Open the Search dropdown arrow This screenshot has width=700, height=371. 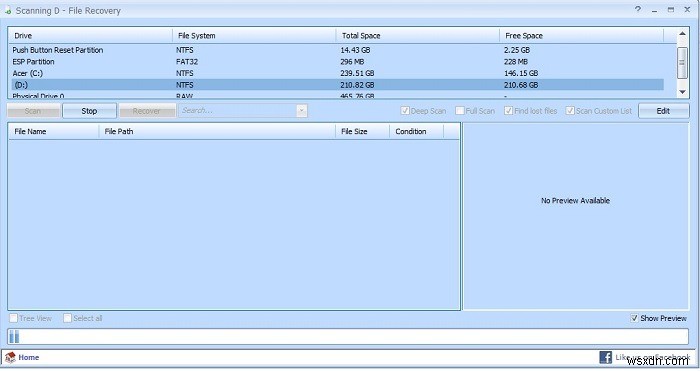pyautogui.click(x=302, y=111)
